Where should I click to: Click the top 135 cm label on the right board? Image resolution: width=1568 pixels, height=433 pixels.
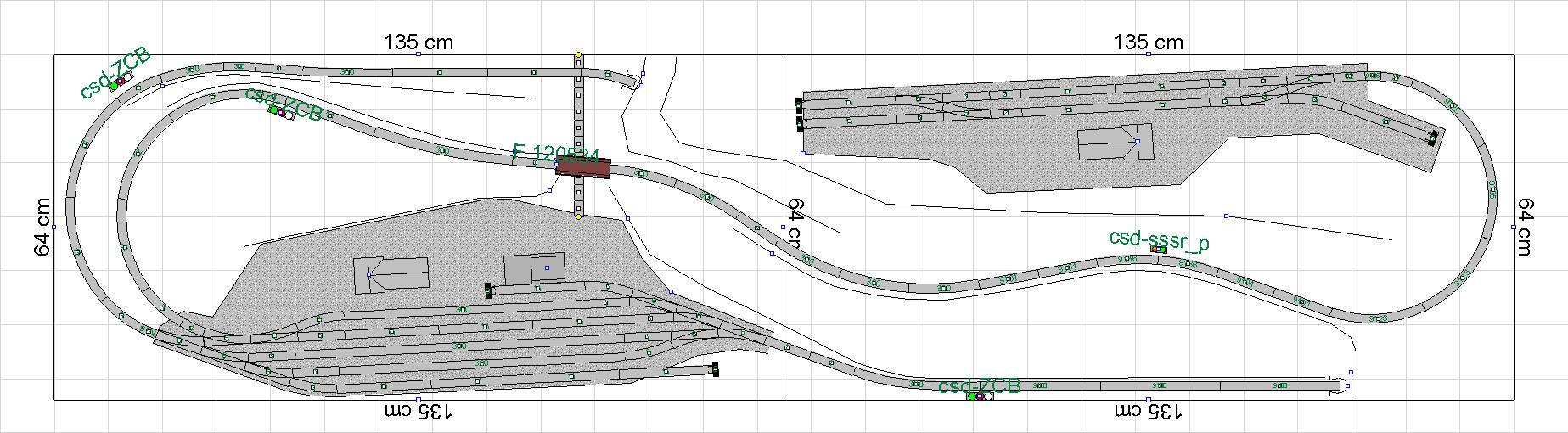pos(1148,42)
